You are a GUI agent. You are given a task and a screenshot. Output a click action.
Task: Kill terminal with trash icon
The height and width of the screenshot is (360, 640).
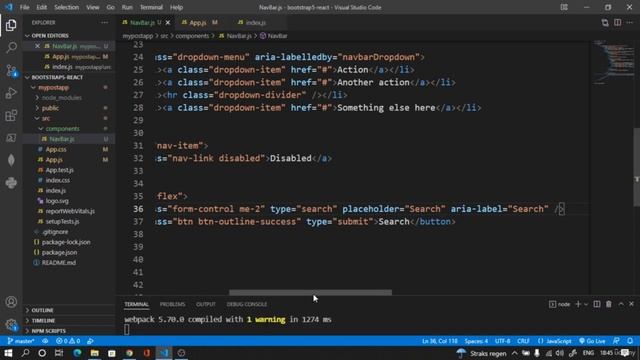click(x=609, y=304)
